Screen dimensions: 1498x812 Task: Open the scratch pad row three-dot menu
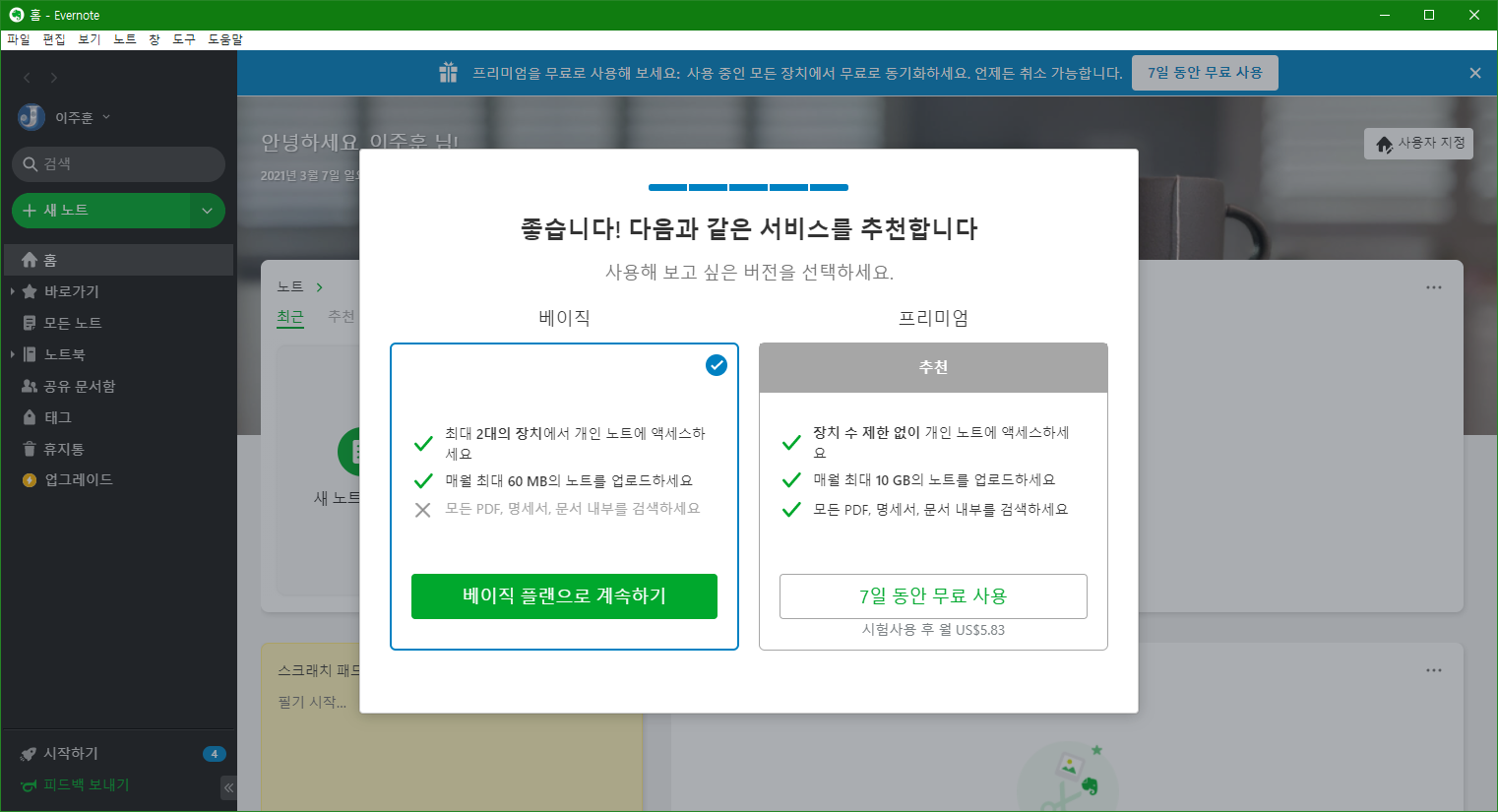(x=1434, y=670)
